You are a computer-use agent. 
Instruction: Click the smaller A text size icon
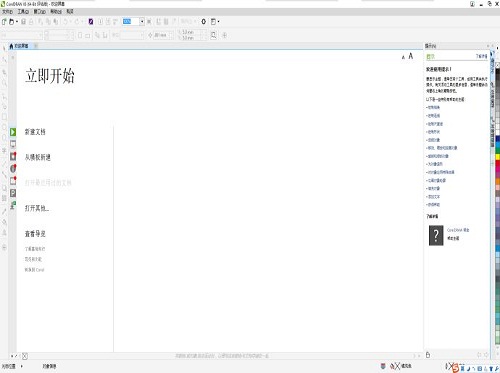(x=403, y=57)
